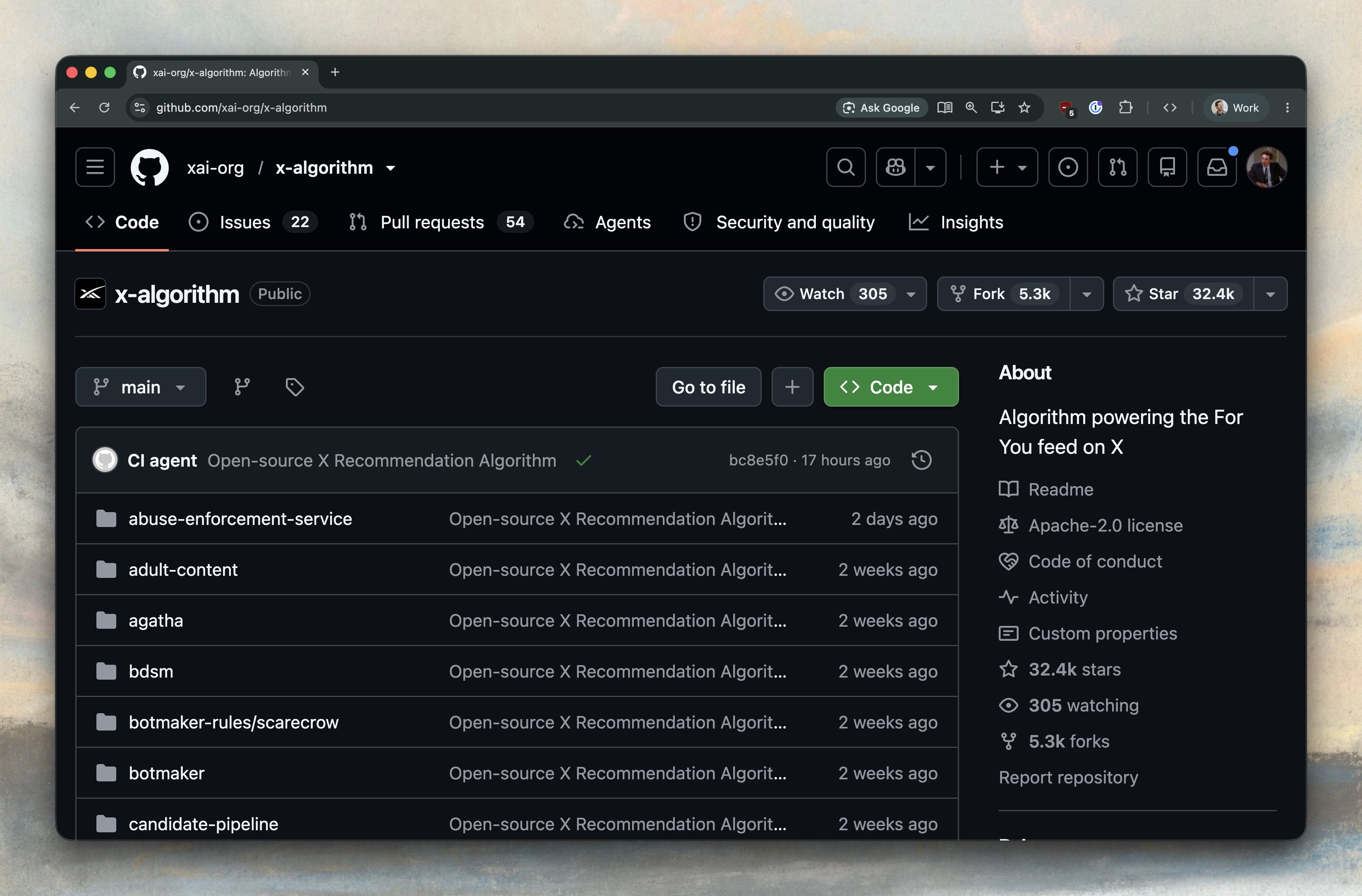Open the commit history clock icon
Viewport: 1362px width, 896px height.
click(x=921, y=460)
